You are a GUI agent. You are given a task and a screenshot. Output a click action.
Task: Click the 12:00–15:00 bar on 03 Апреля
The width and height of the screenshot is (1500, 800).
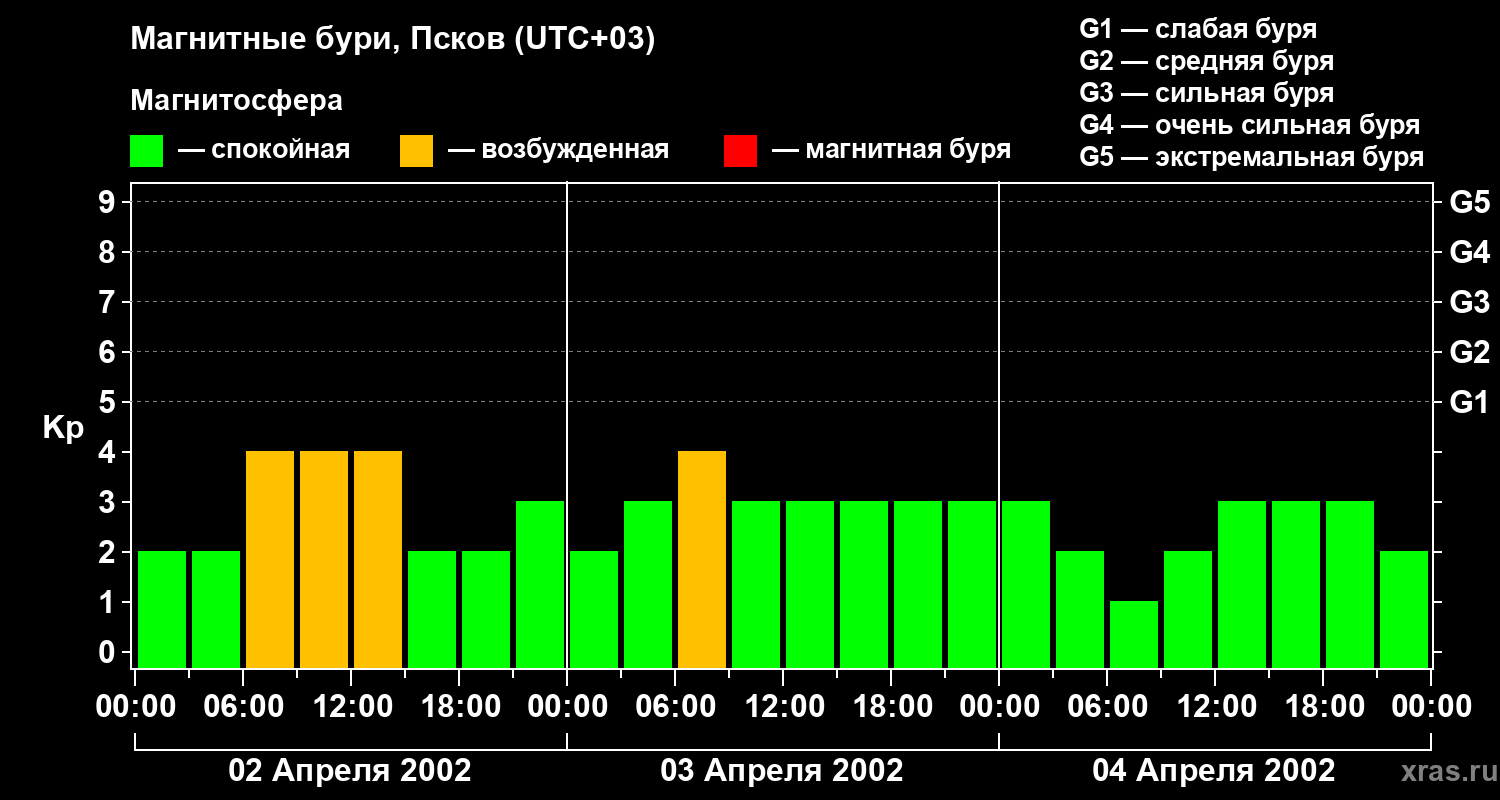tap(810, 584)
